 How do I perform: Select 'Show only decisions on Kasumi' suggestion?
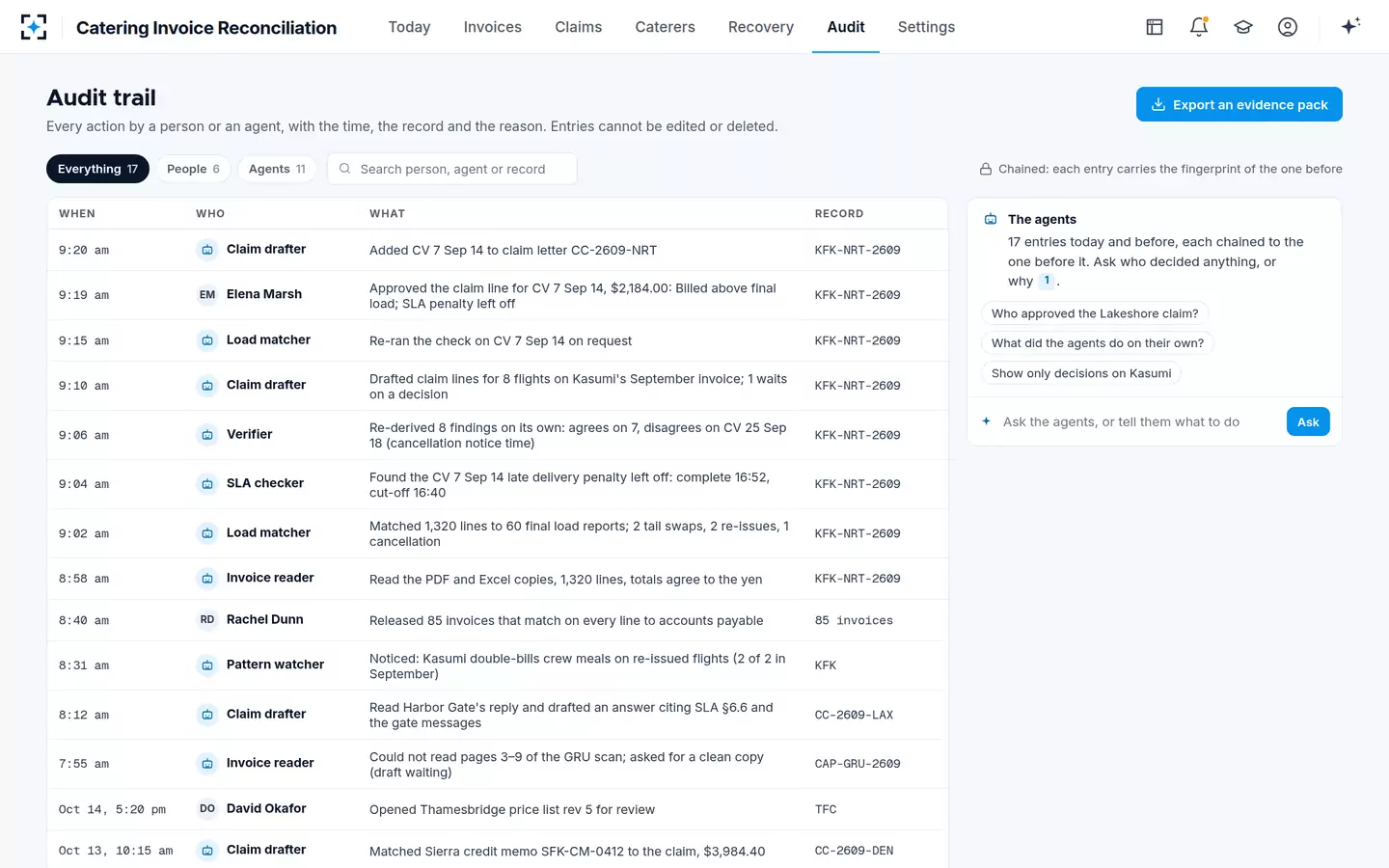coord(1081,373)
